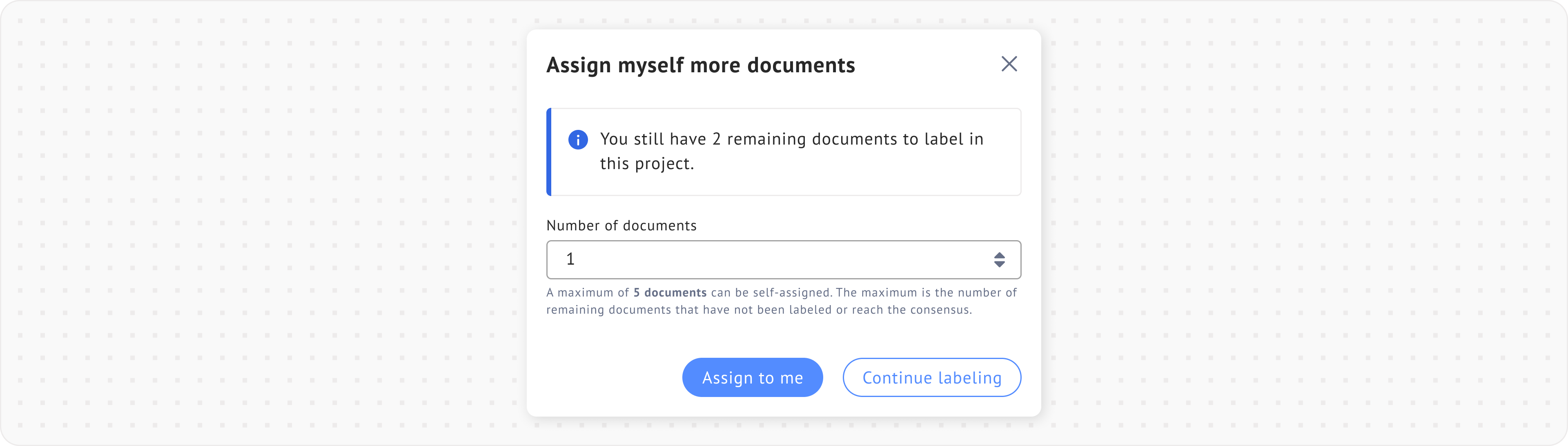Click the bold 5 documents text
1568x446 pixels.
point(670,293)
